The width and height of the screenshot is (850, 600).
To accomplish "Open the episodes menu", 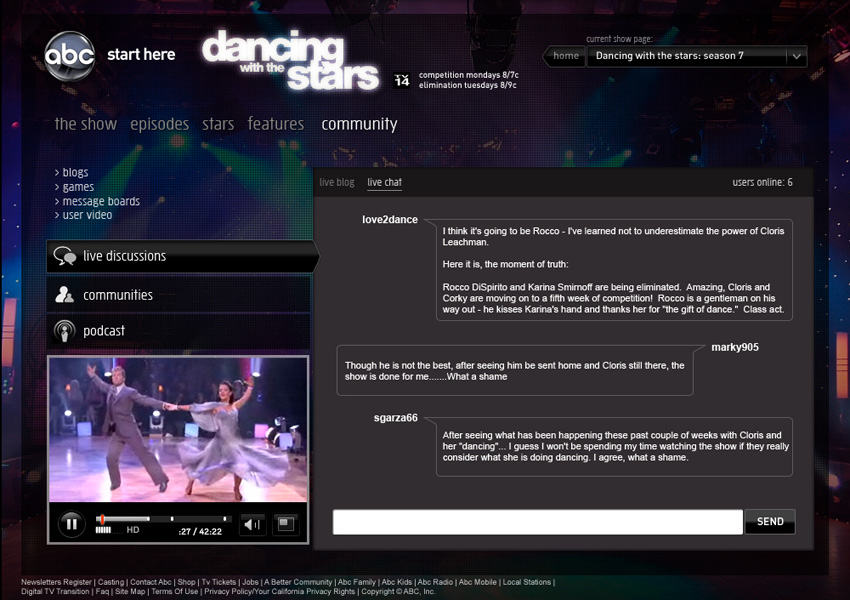I will click(x=159, y=125).
